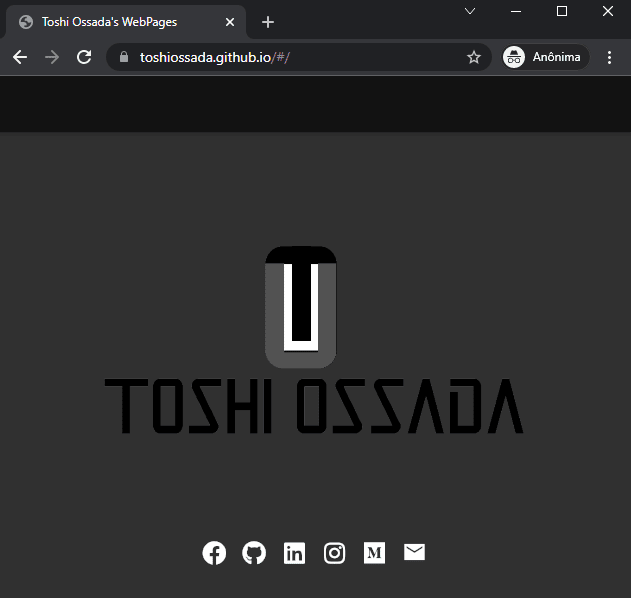Go back with the browser back arrow

coord(20,57)
